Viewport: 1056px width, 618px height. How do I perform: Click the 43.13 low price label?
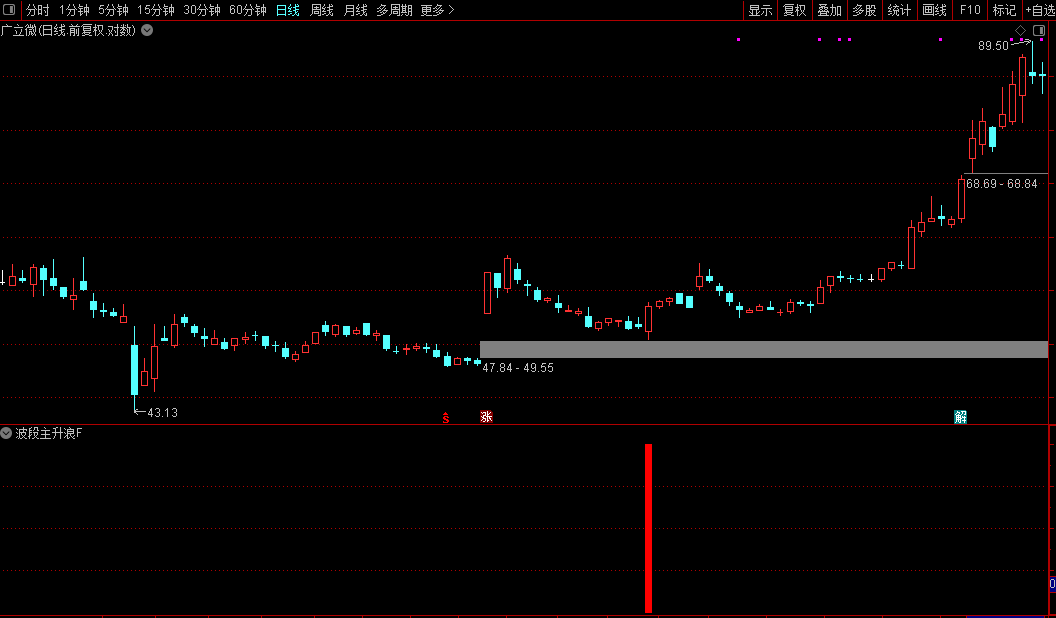(162, 413)
